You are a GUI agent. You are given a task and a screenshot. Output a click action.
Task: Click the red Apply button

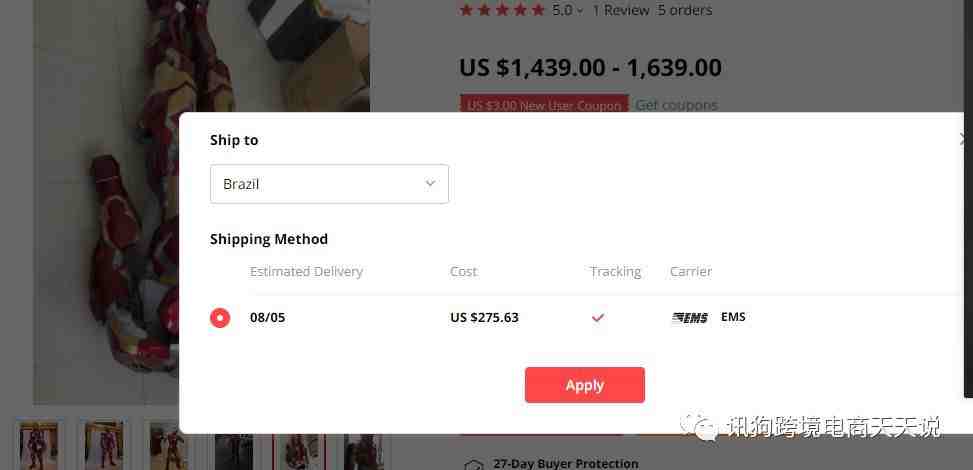tap(585, 385)
